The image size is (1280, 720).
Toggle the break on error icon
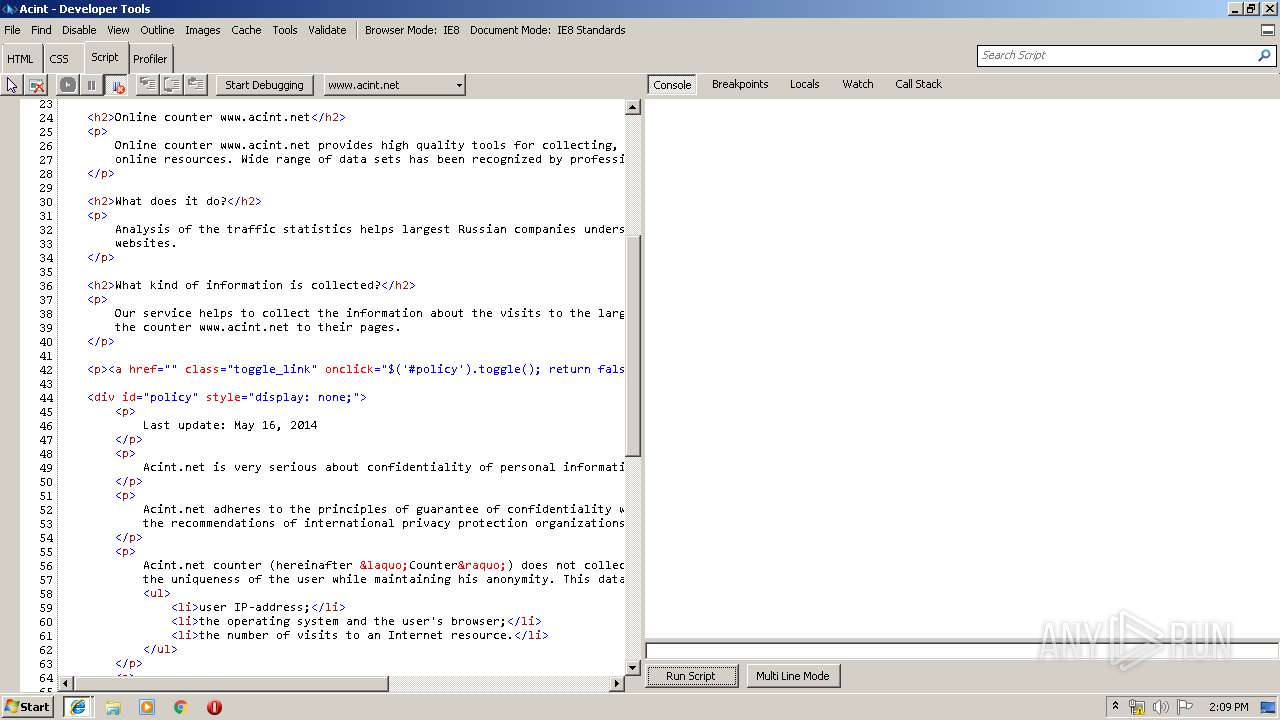click(117, 85)
